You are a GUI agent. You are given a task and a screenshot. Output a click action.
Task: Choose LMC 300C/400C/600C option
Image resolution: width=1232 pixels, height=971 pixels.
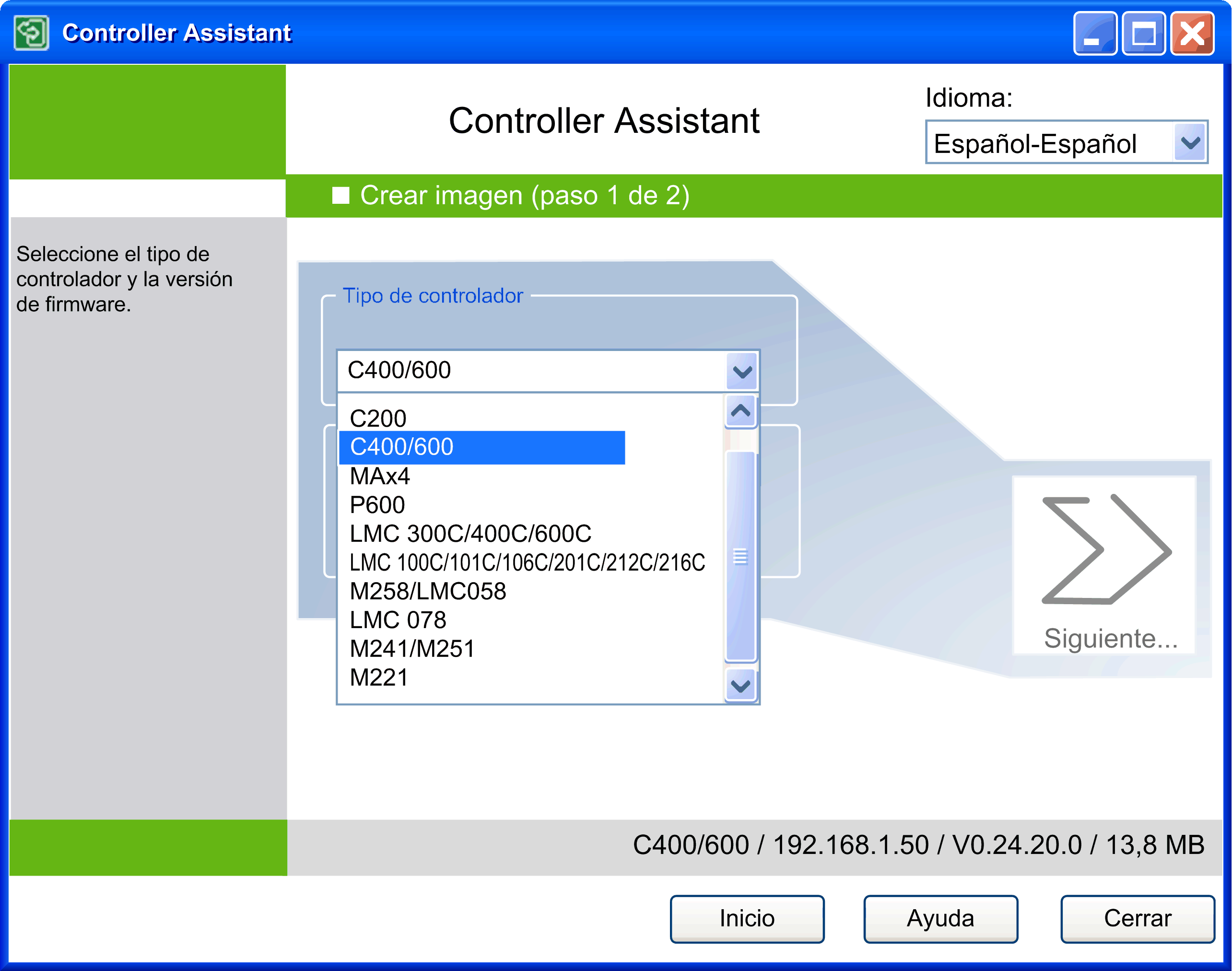coord(470,534)
